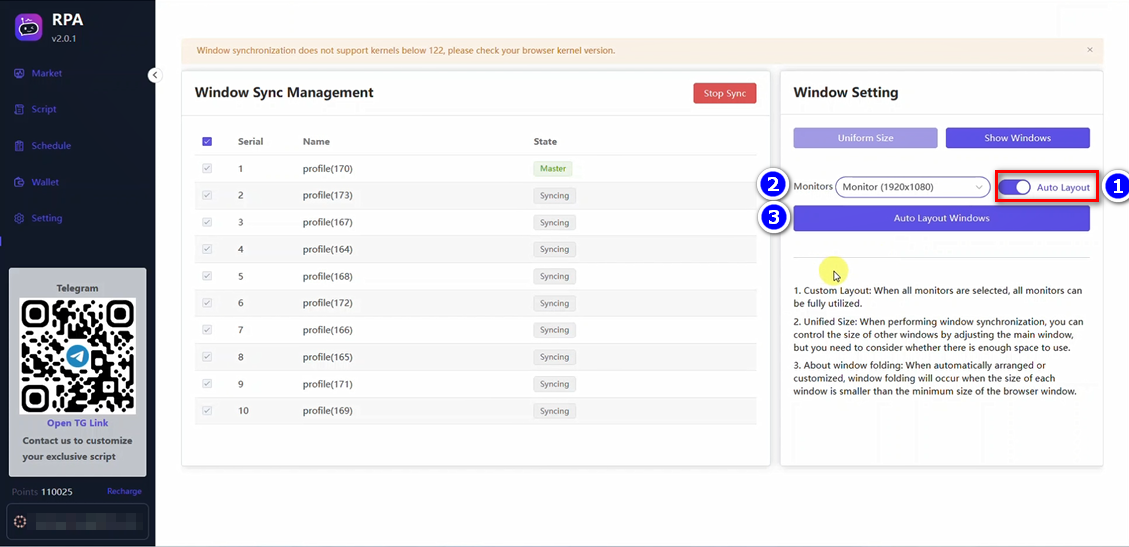The width and height of the screenshot is (1129, 547).
Task: Click the Show Windows button
Action: tap(1017, 138)
